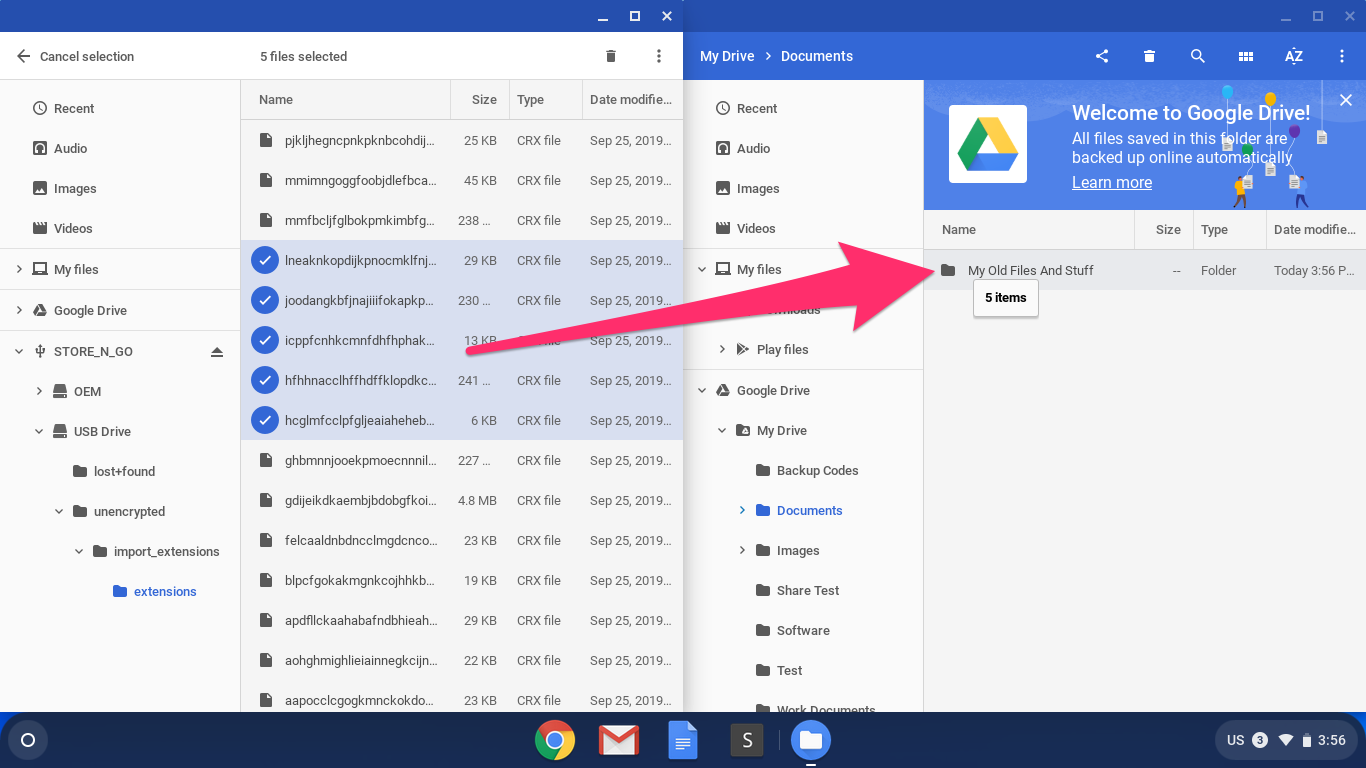
Task: Collapse My Drive in the Drive window
Action: (x=722, y=430)
